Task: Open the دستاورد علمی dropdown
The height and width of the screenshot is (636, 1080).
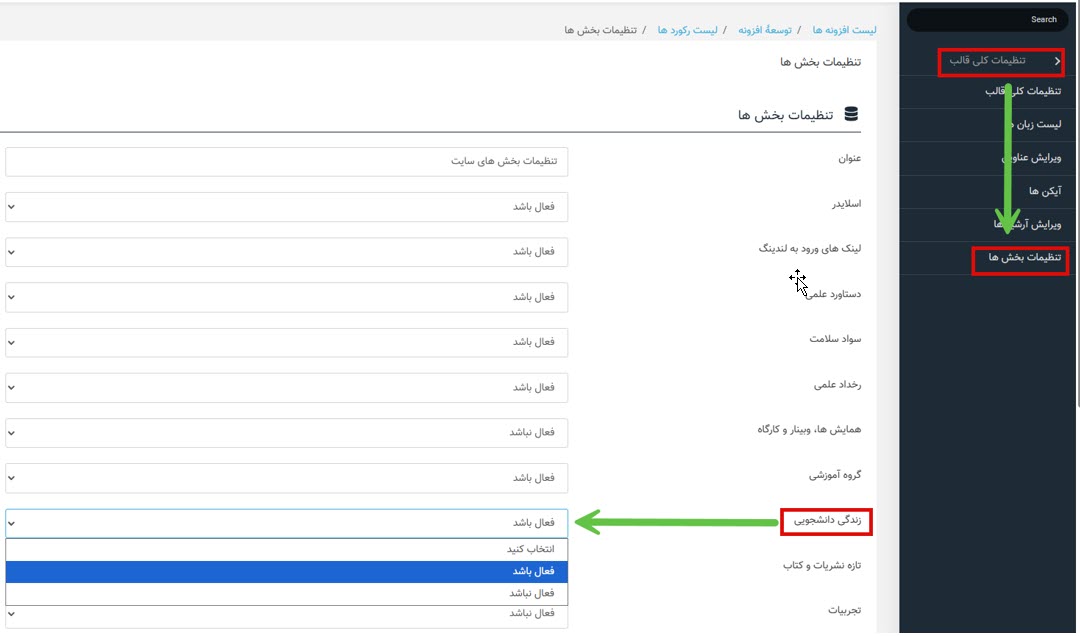Action: [x=286, y=297]
